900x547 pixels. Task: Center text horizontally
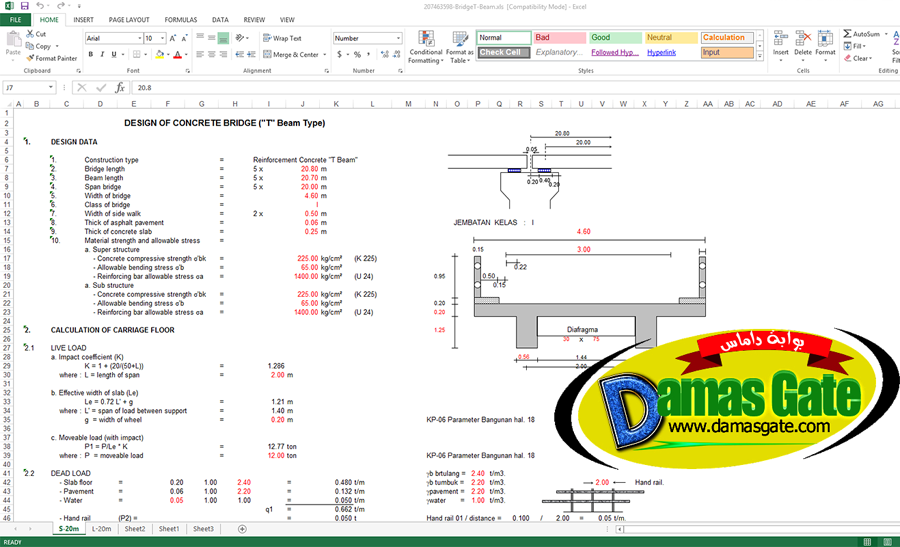[x=212, y=55]
